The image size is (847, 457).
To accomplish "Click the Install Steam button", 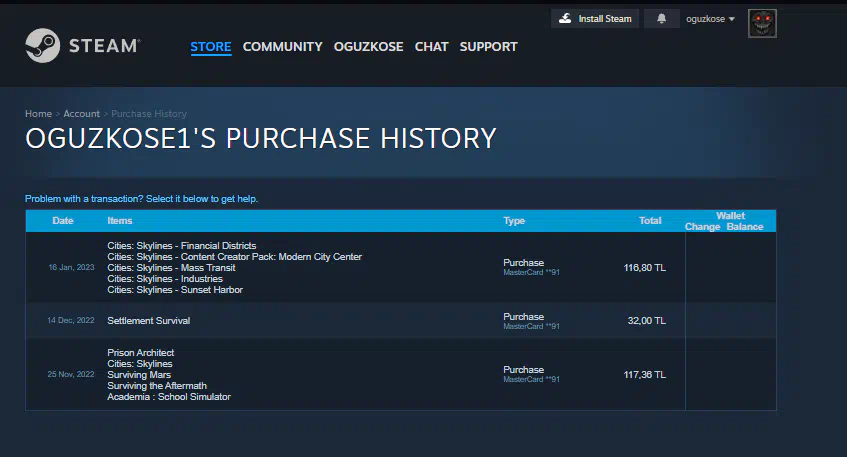I will pyautogui.click(x=595, y=19).
